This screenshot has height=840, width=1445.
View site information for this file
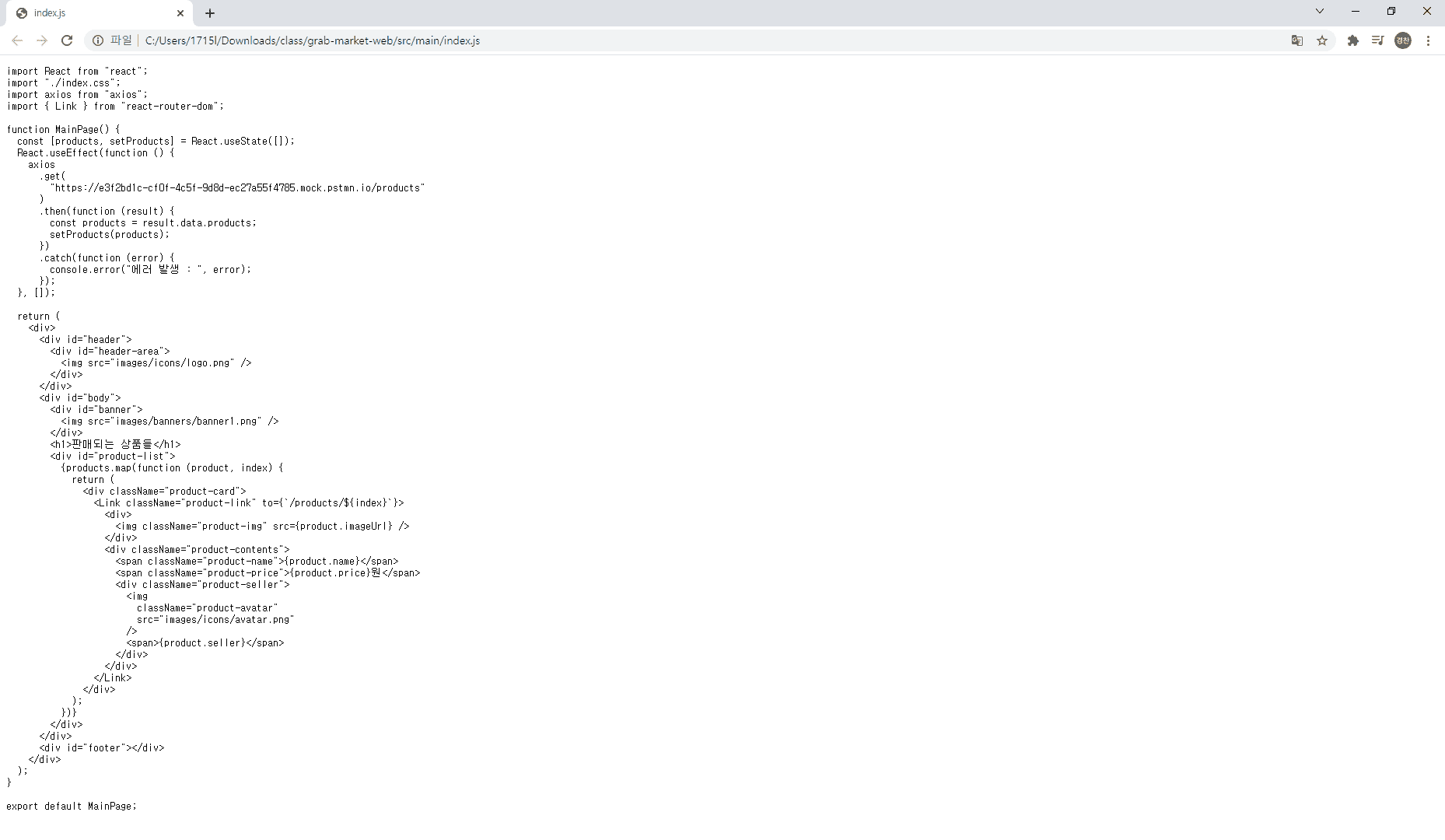click(x=98, y=40)
